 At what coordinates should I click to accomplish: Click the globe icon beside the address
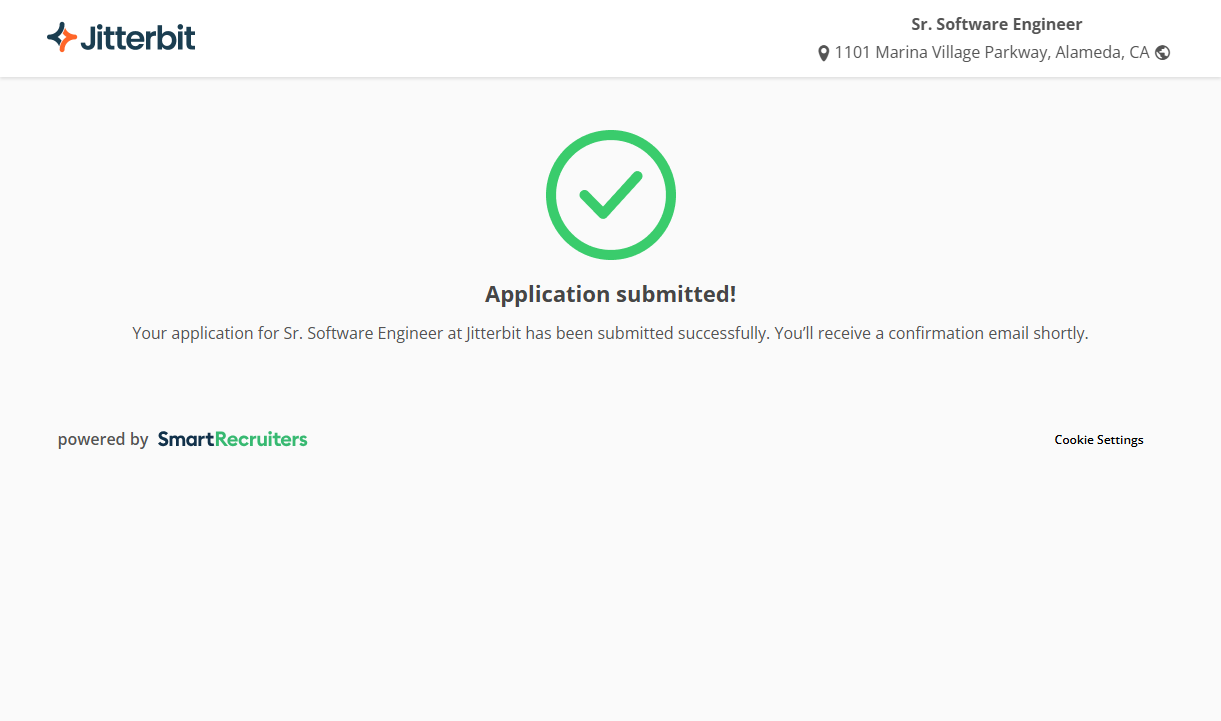click(x=1162, y=53)
